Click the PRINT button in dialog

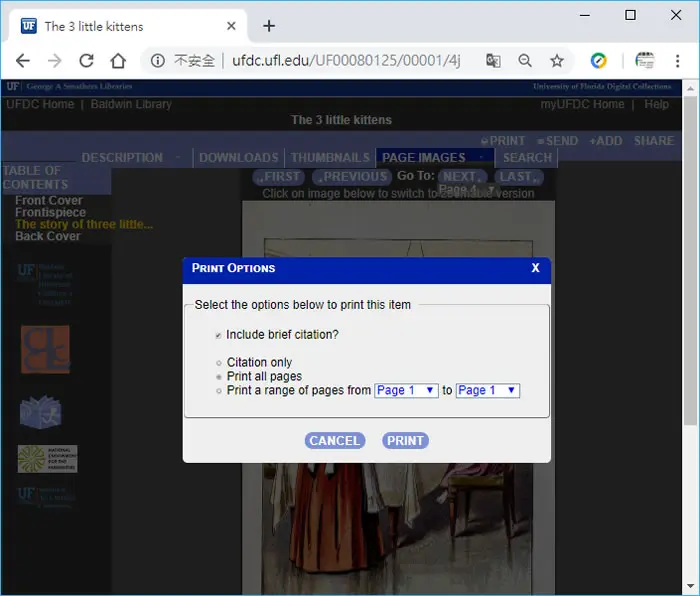pos(405,441)
